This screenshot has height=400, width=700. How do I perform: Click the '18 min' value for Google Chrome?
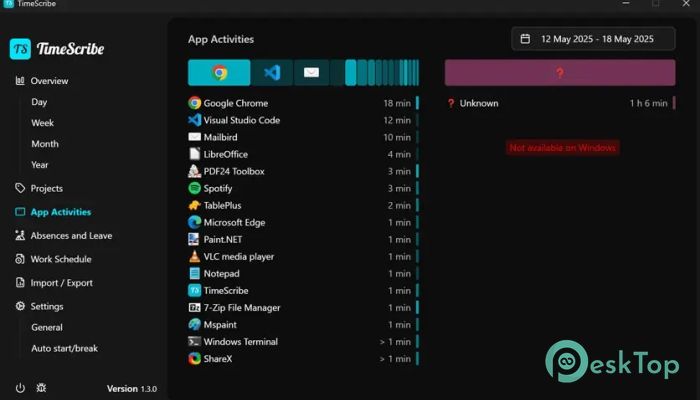click(397, 103)
